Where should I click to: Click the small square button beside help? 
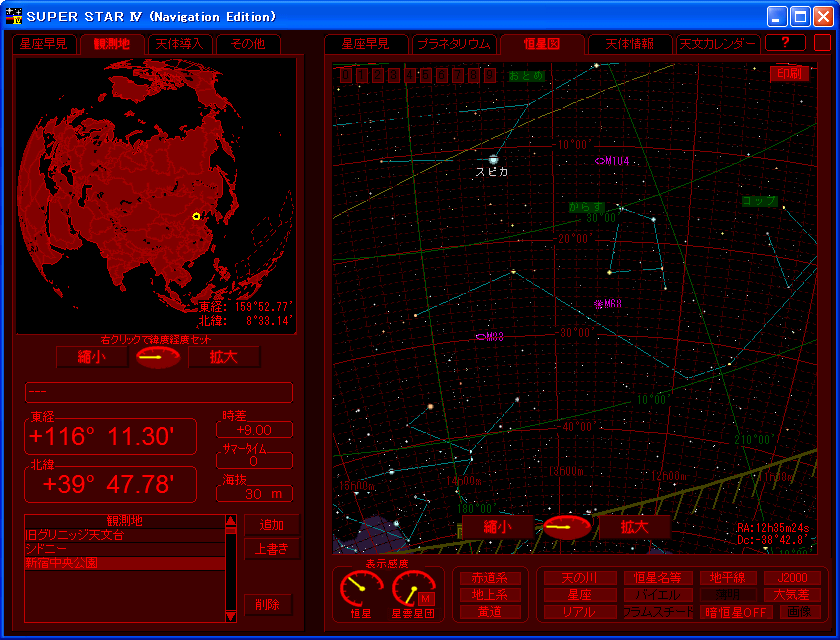tap(822, 43)
